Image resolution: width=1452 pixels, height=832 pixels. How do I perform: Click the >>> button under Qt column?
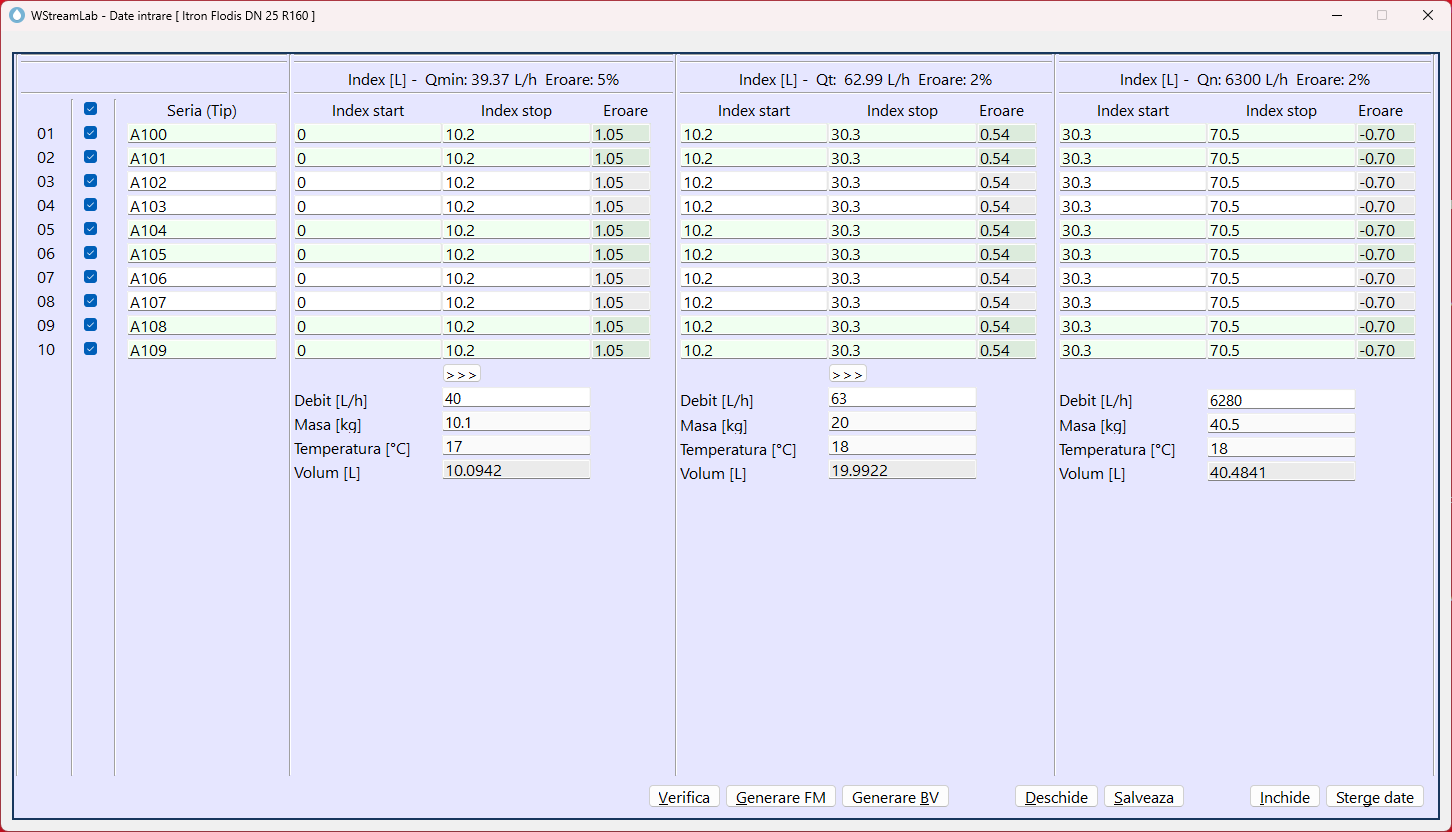(847, 374)
